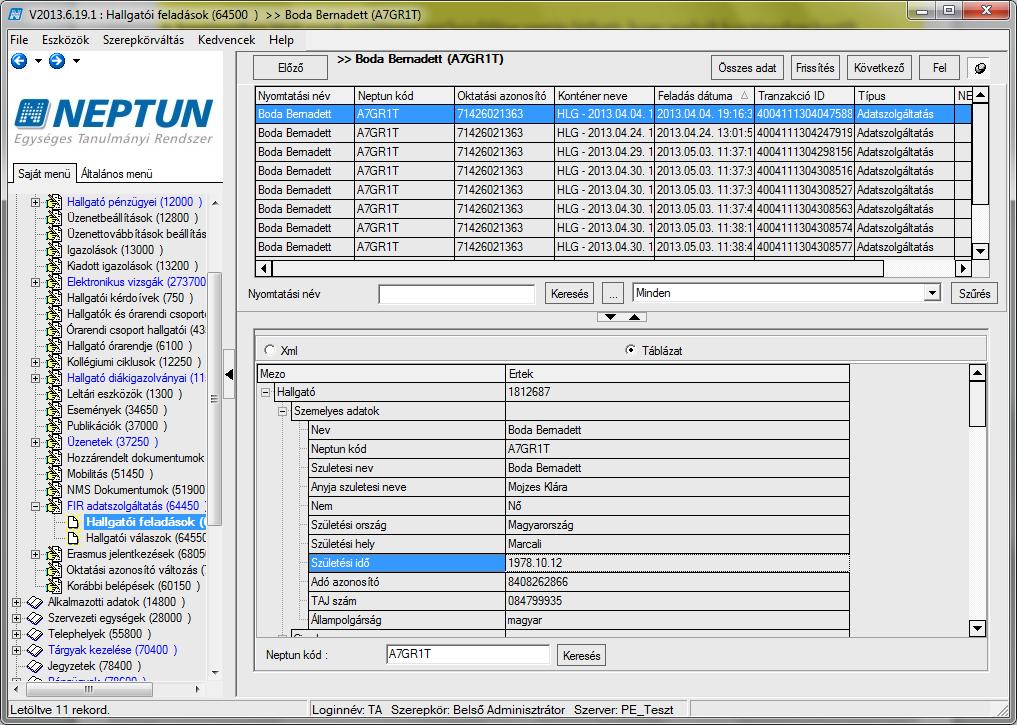
Task: Click the Nyomtatási név search field
Action: [457, 294]
